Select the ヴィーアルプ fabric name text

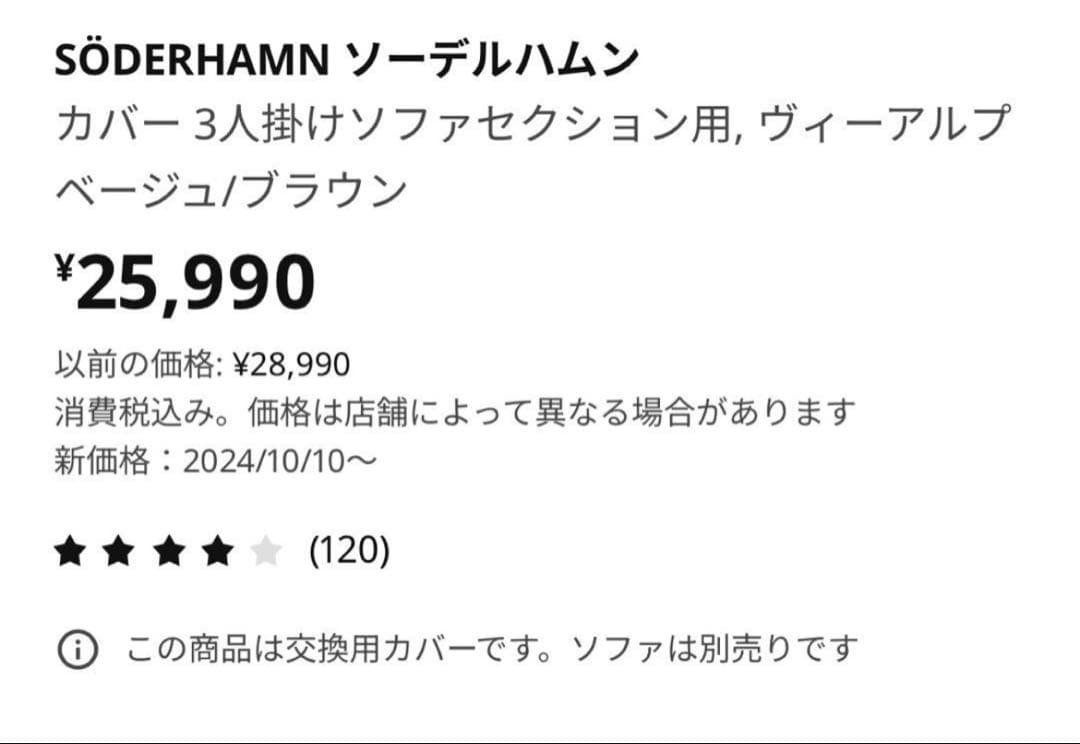click(x=883, y=127)
